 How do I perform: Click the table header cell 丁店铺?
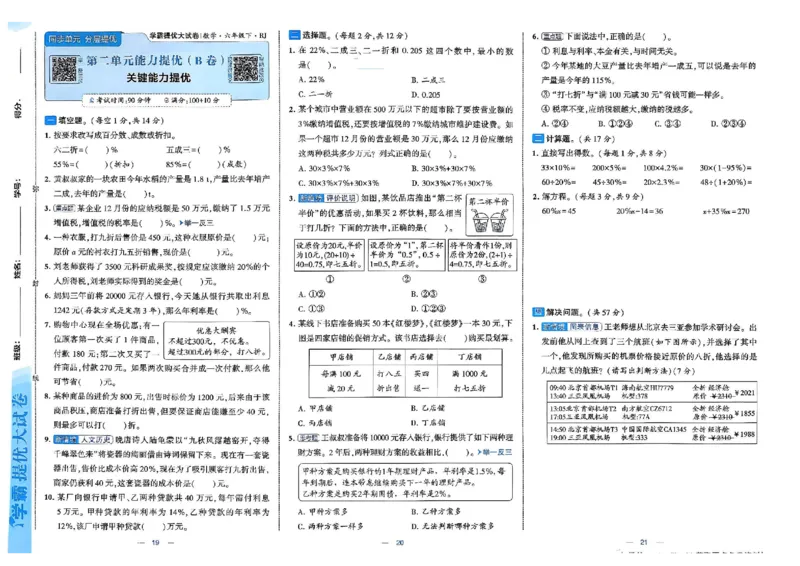pos(470,357)
